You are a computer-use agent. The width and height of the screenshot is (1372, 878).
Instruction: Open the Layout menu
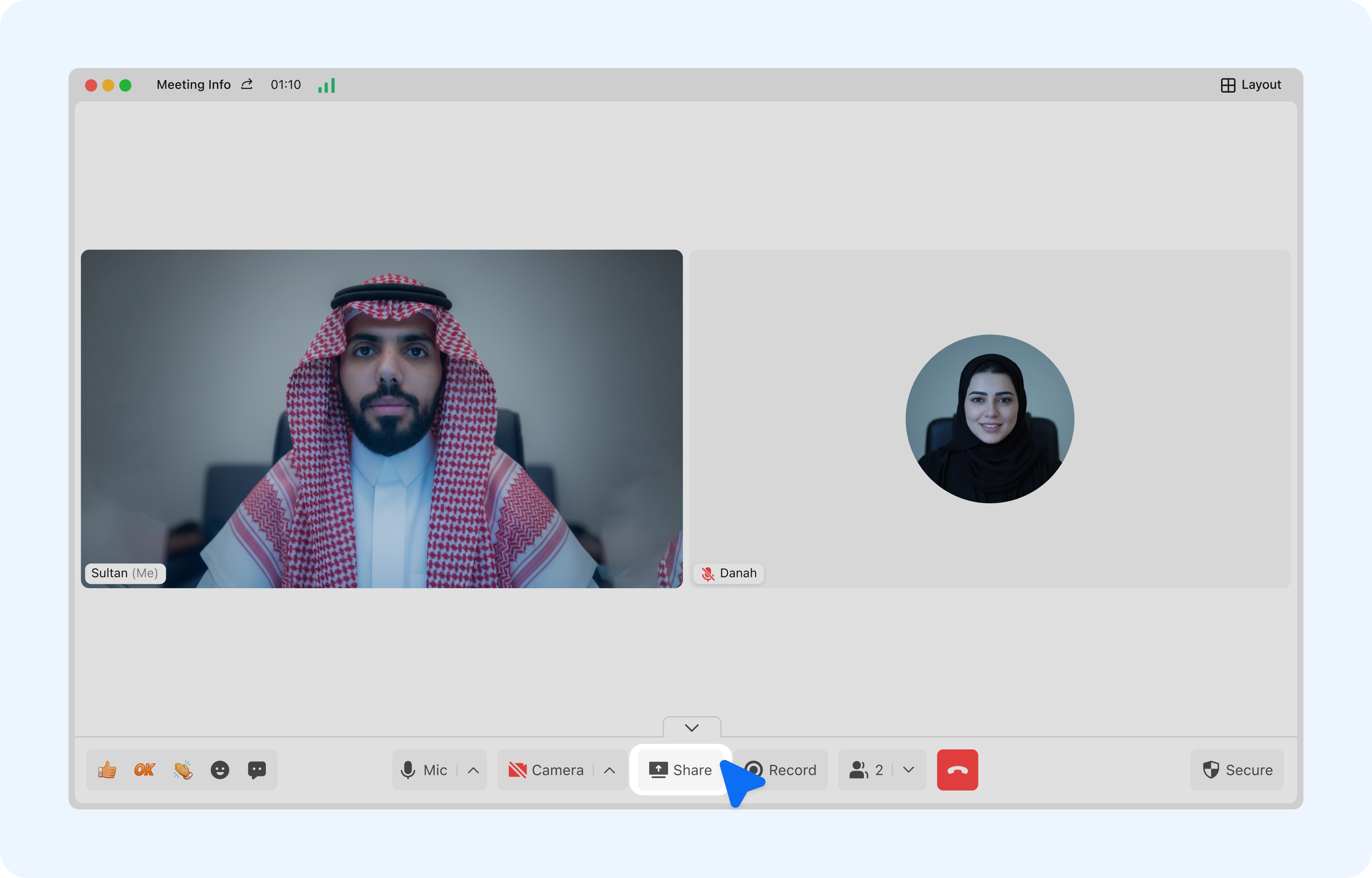1251,84
